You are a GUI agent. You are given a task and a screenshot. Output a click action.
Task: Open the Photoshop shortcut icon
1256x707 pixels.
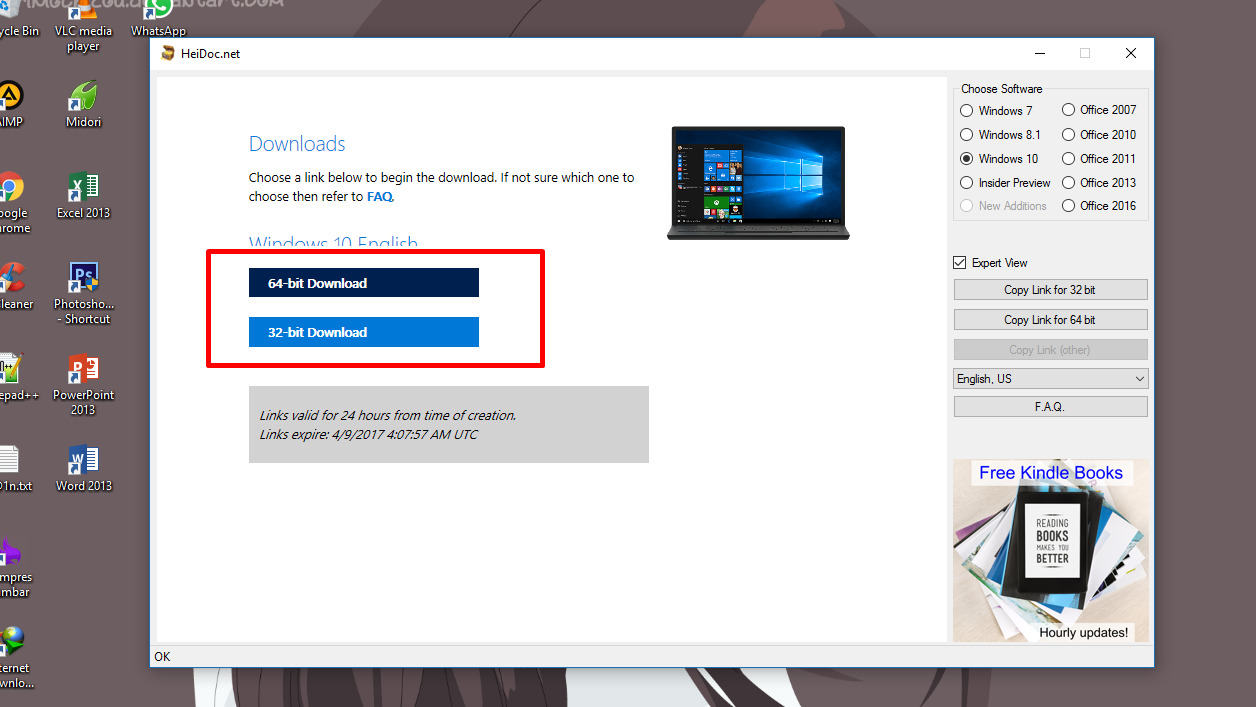[x=83, y=280]
